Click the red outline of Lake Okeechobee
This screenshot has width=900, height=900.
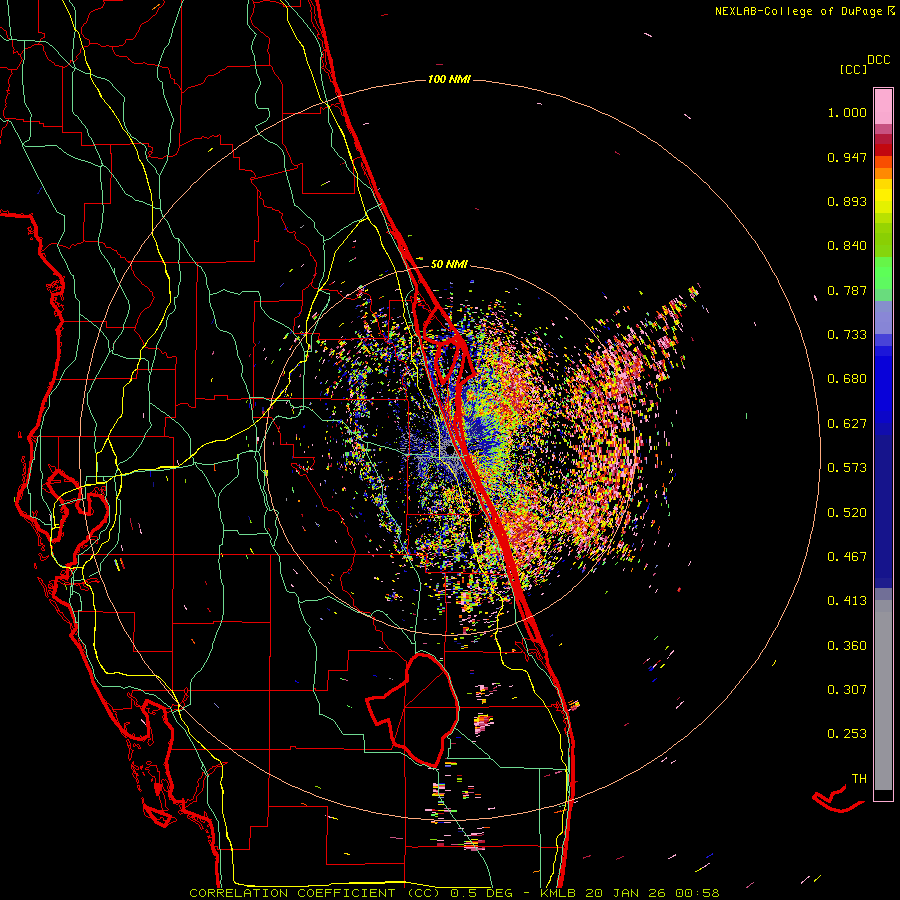pos(413,710)
